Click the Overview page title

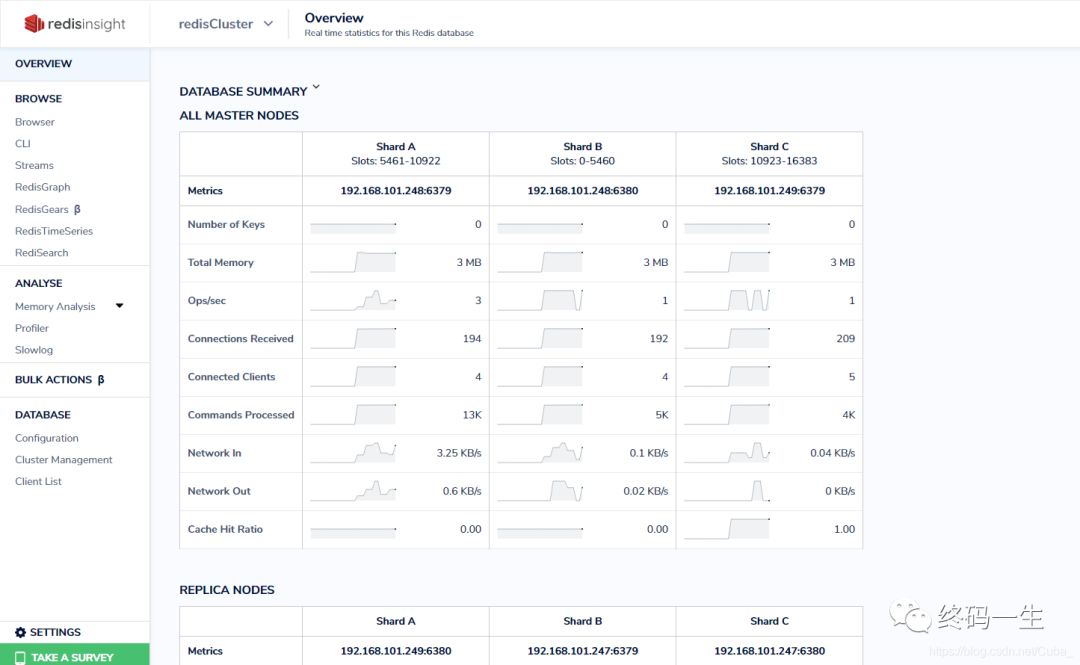click(334, 18)
